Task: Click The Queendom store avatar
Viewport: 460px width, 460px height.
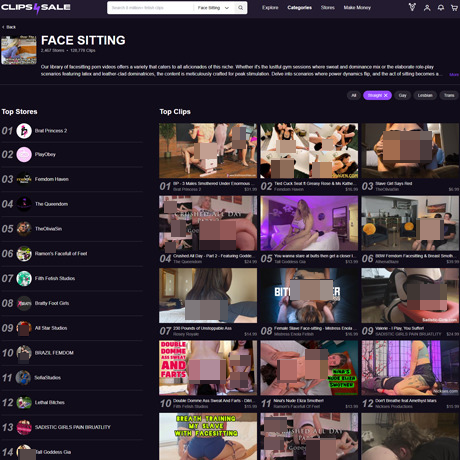Action: (x=24, y=204)
